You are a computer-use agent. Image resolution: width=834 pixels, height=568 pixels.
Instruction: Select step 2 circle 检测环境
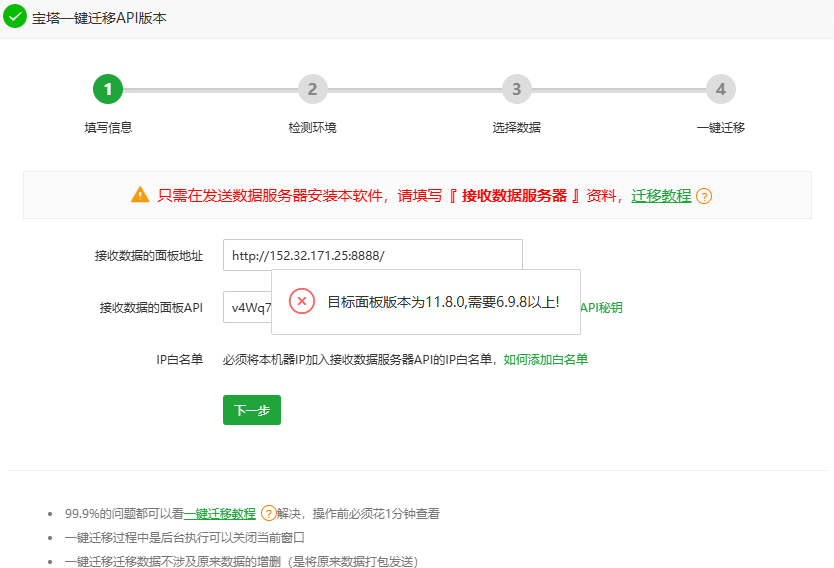click(312, 89)
